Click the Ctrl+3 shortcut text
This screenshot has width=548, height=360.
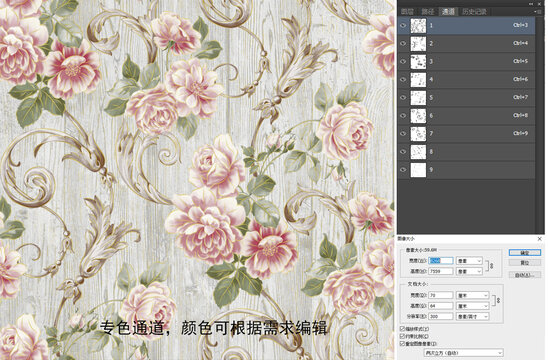(x=520, y=25)
